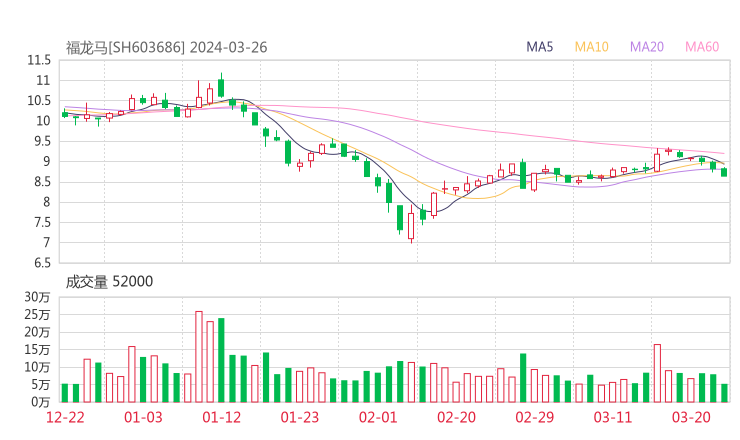740x440 pixels.
Task: Select the 01-03 date axis label
Action: (x=143, y=417)
